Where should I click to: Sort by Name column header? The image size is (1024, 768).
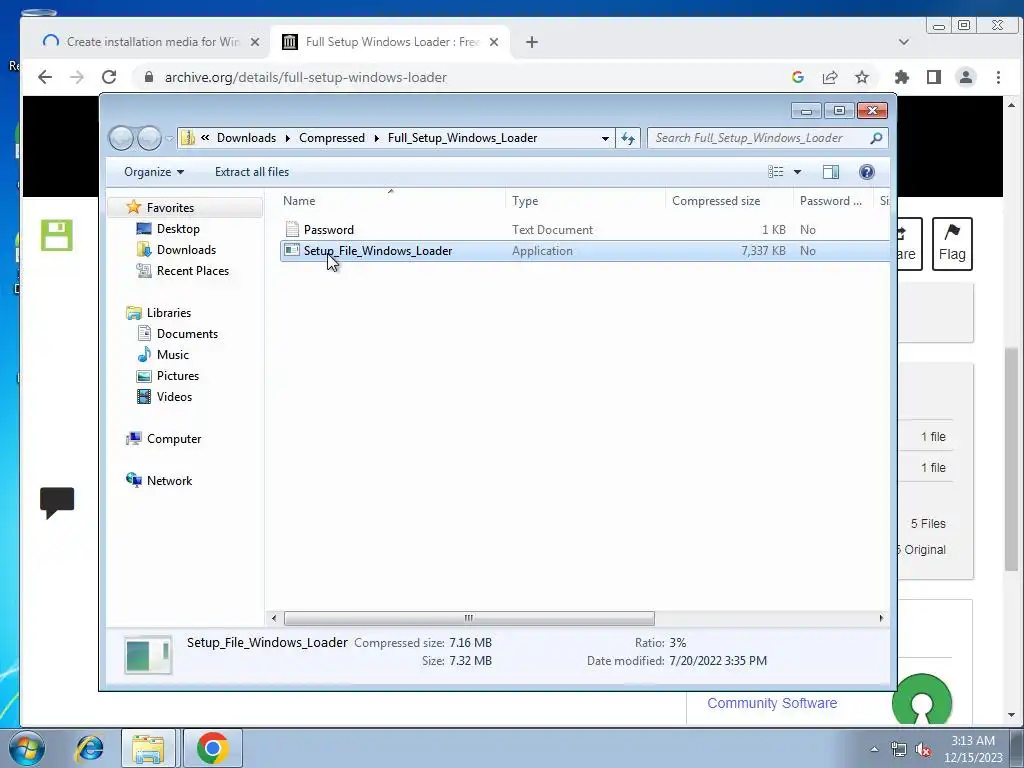(x=392, y=200)
